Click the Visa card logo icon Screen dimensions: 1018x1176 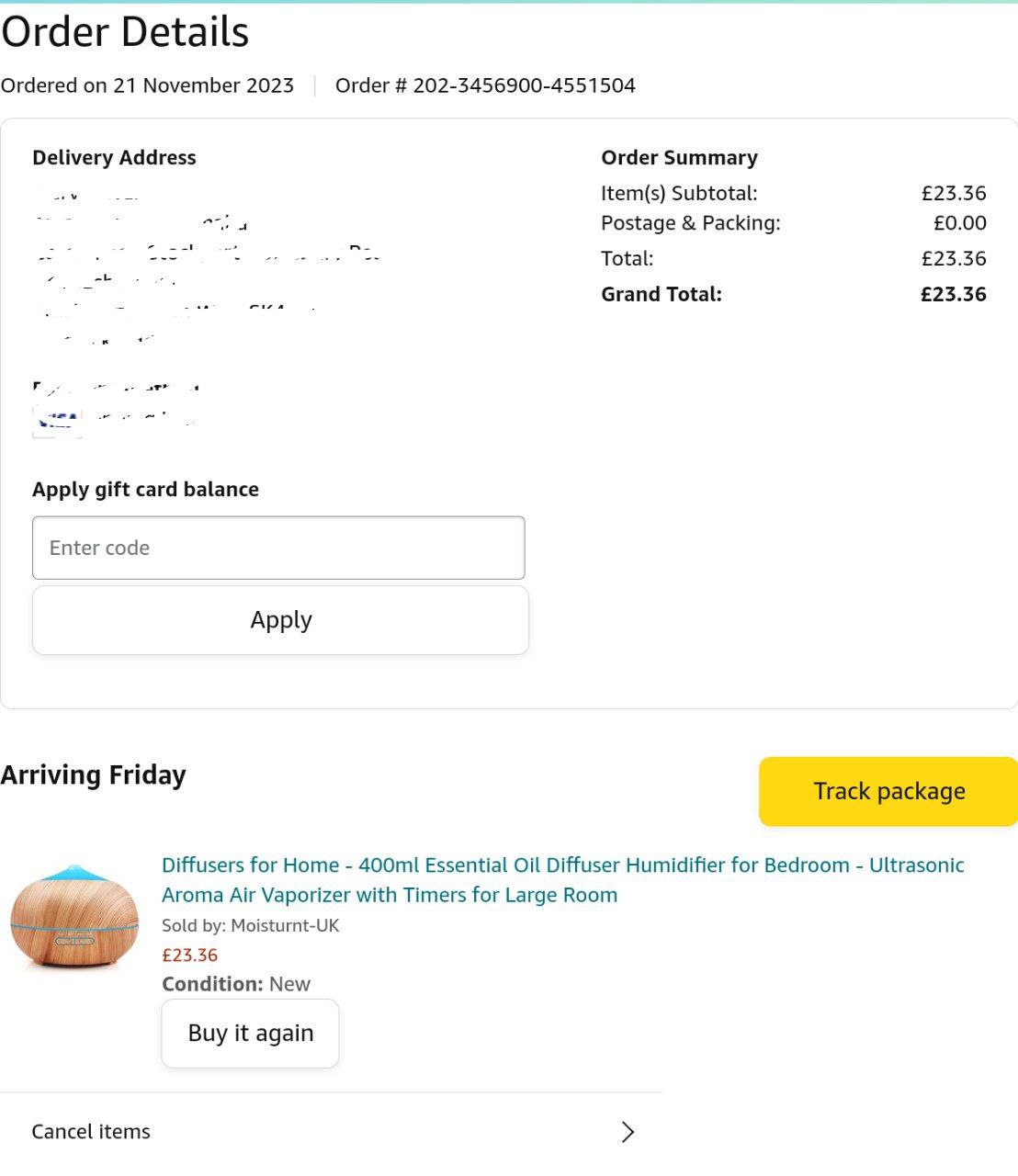[x=58, y=421]
